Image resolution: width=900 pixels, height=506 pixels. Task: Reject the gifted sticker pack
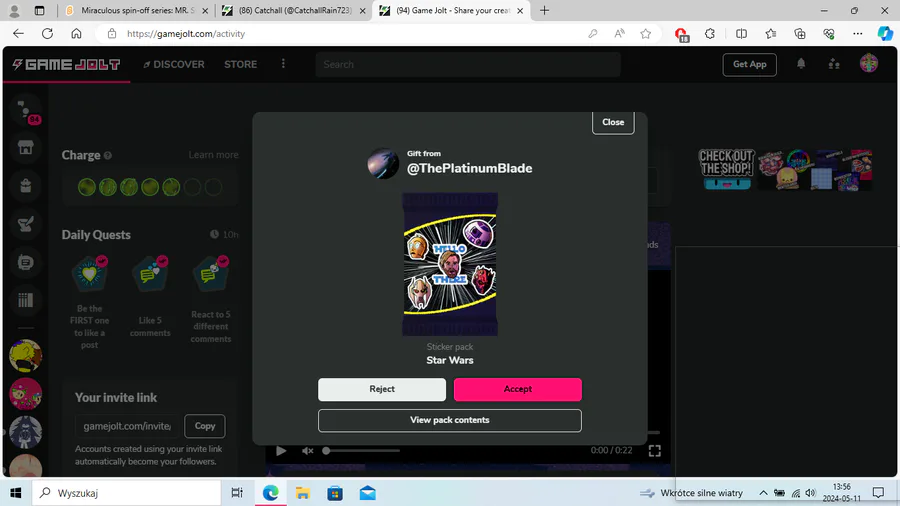[x=382, y=389]
